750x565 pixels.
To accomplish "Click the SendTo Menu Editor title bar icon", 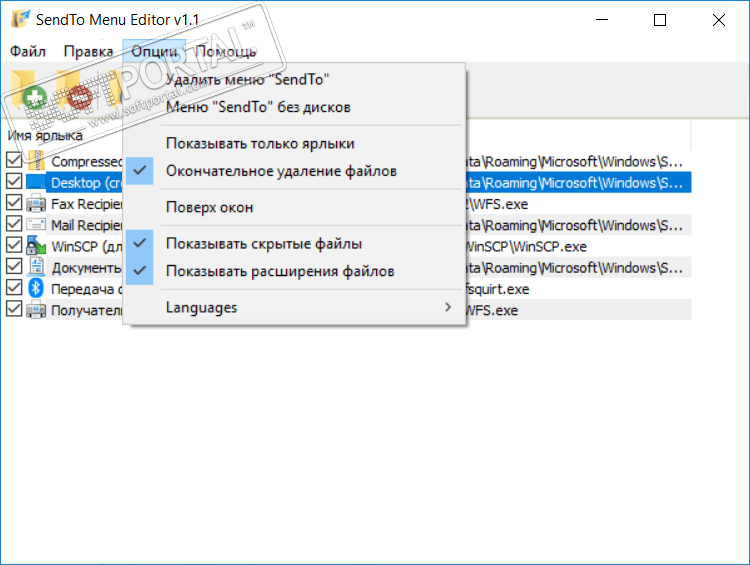I will pos(21,20).
